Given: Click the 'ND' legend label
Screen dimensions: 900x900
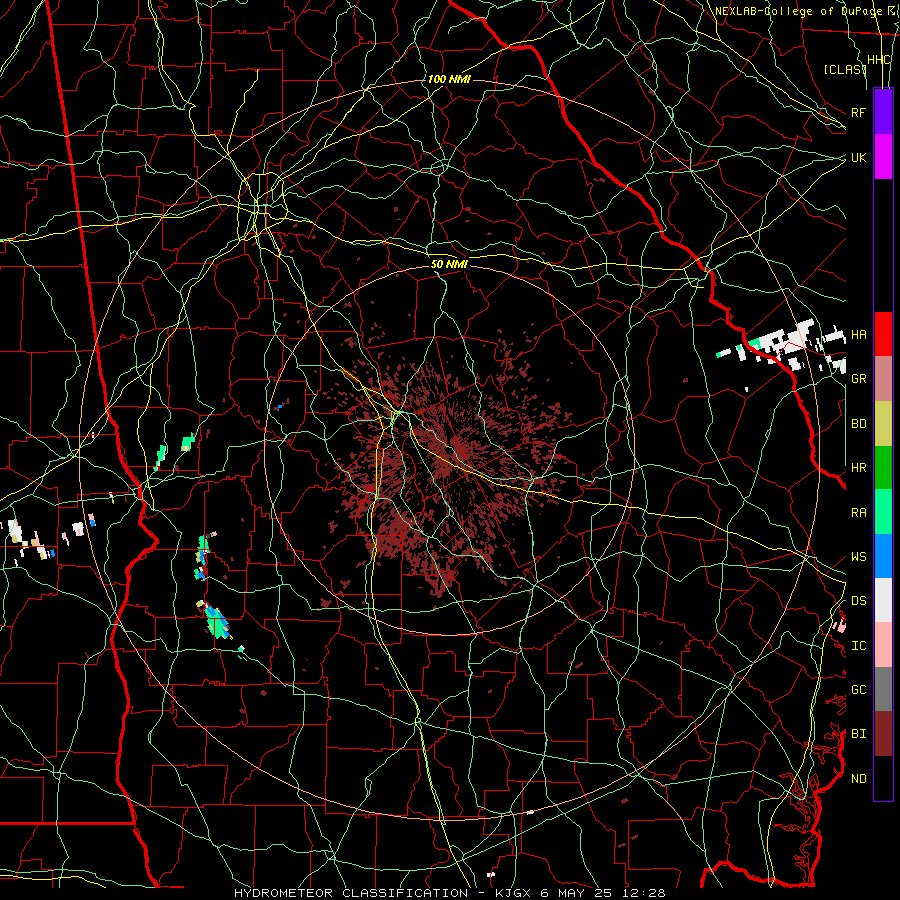Looking at the screenshot, I should click(x=858, y=778).
